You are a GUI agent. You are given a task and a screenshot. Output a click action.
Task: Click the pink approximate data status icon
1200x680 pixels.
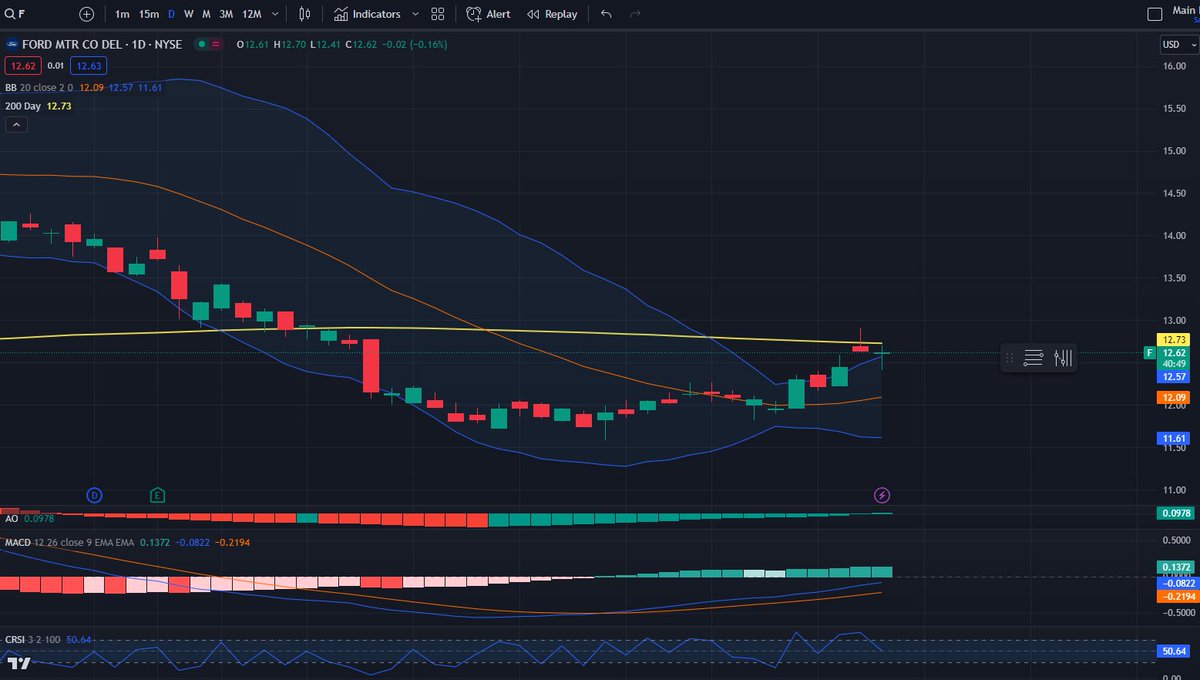tap(217, 44)
